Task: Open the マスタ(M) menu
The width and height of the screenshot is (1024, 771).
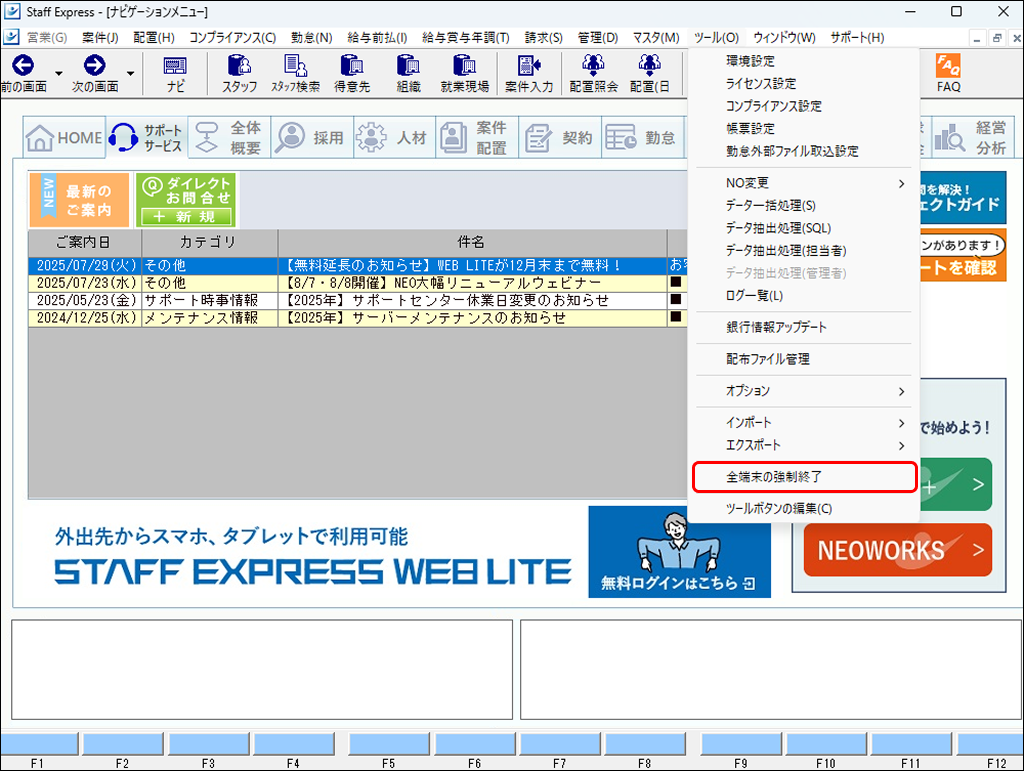Action: (656, 38)
